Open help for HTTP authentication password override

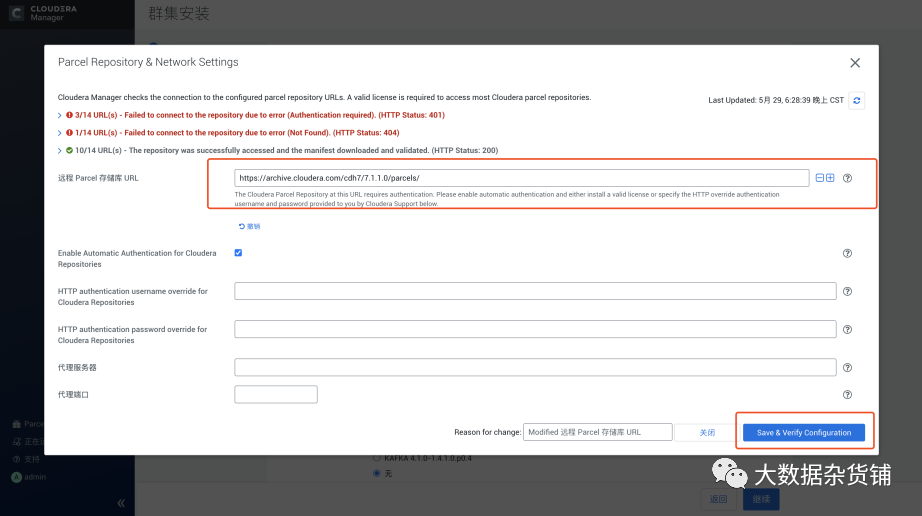pyautogui.click(x=847, y=330)
